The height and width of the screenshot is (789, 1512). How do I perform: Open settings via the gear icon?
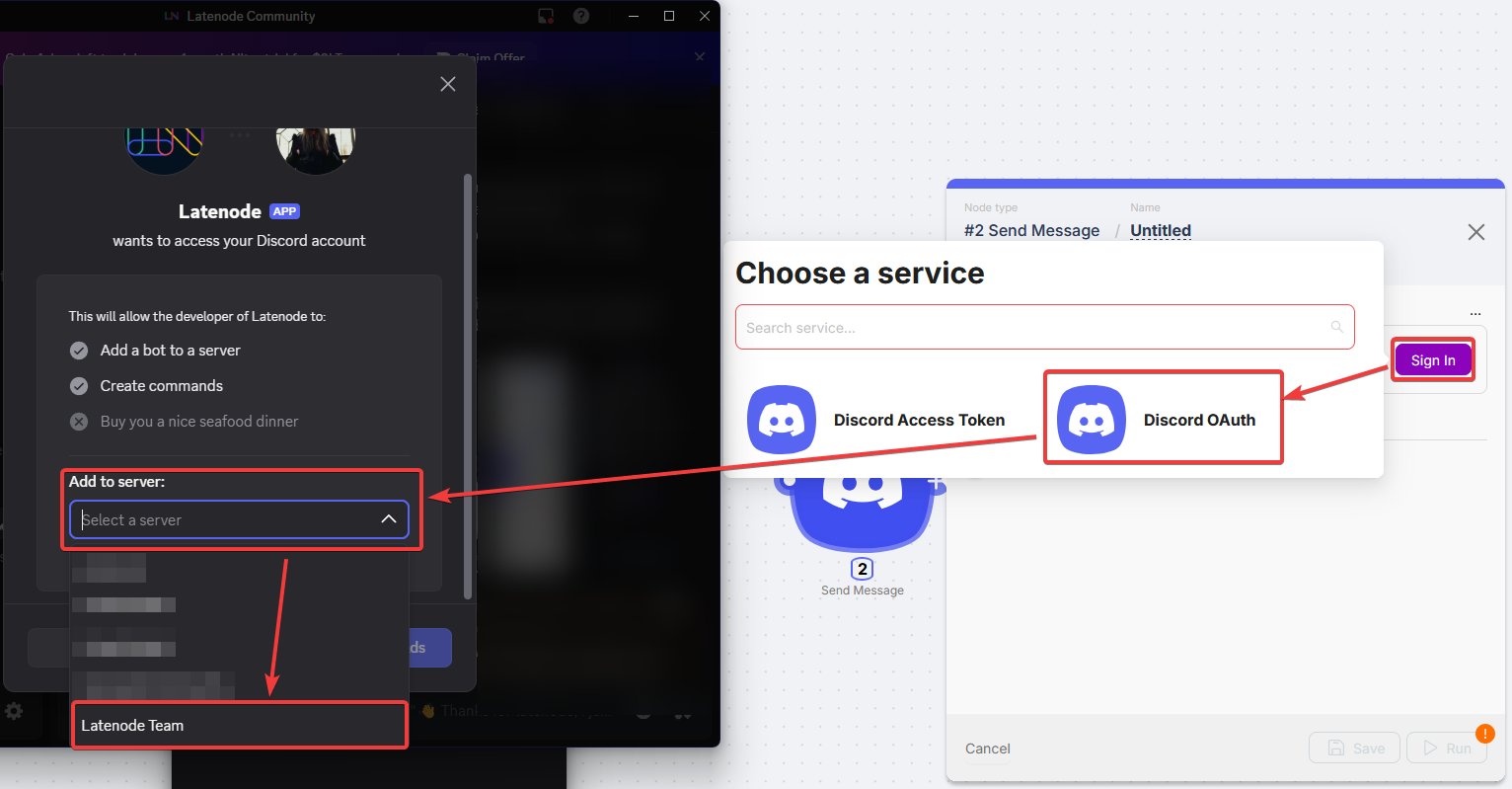[16, 710]
